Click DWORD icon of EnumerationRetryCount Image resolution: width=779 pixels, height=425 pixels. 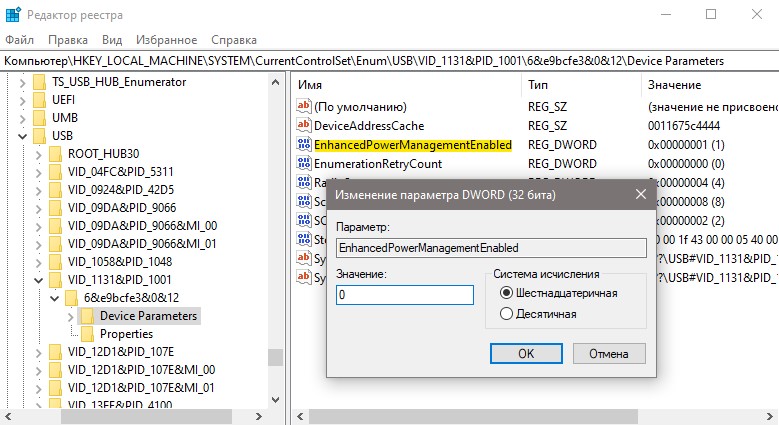coord(304,163)
